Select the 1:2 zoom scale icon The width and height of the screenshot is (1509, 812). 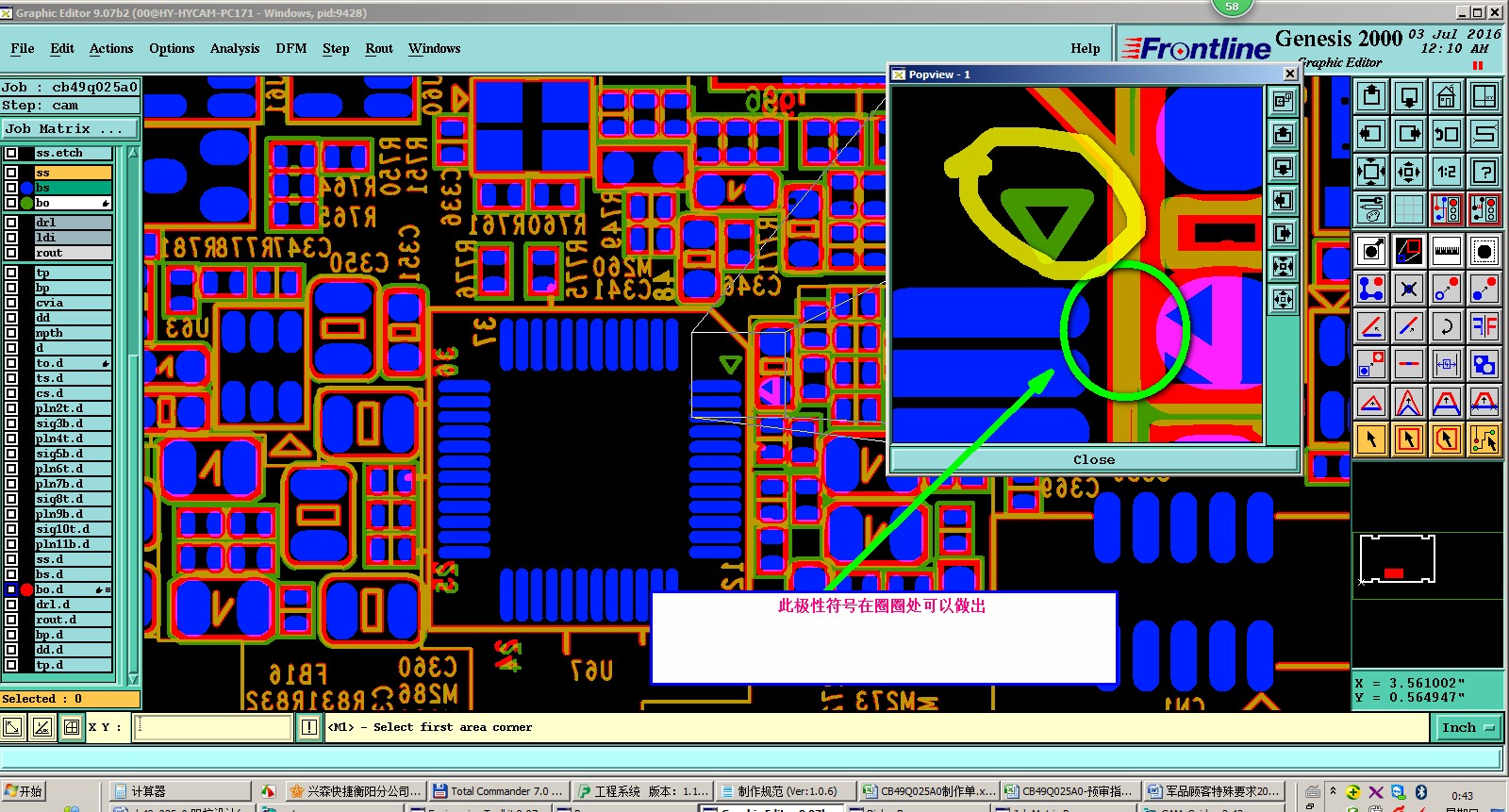[x=1446, y=172]
